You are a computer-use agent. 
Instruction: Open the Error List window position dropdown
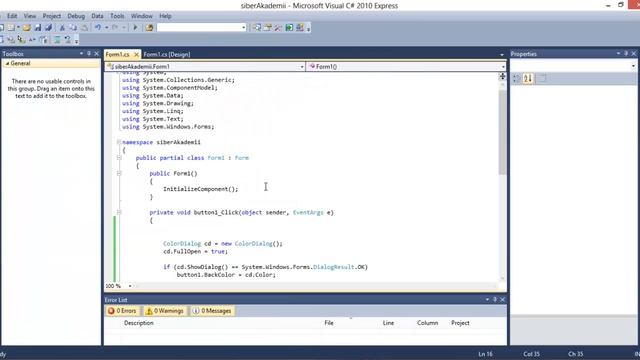[487, 300]
